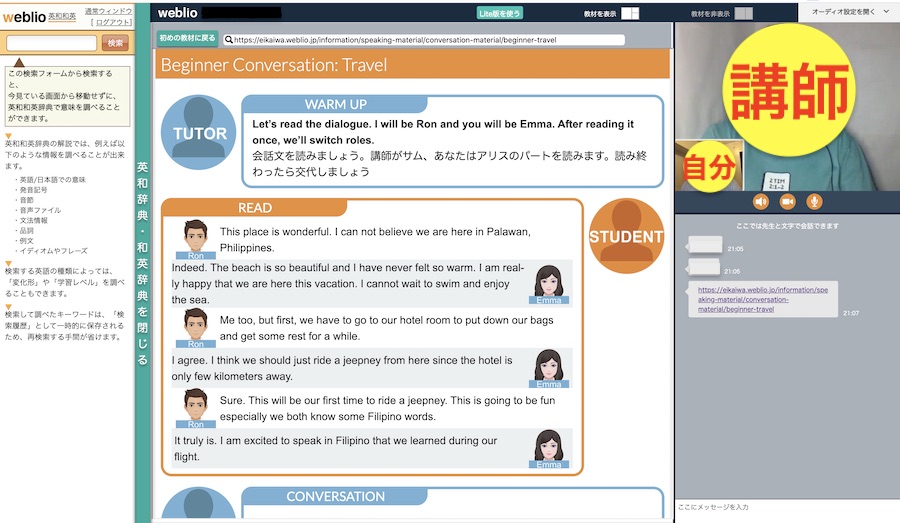
Task: Toggle the video camera icon
Action: [x=787, y=201]
